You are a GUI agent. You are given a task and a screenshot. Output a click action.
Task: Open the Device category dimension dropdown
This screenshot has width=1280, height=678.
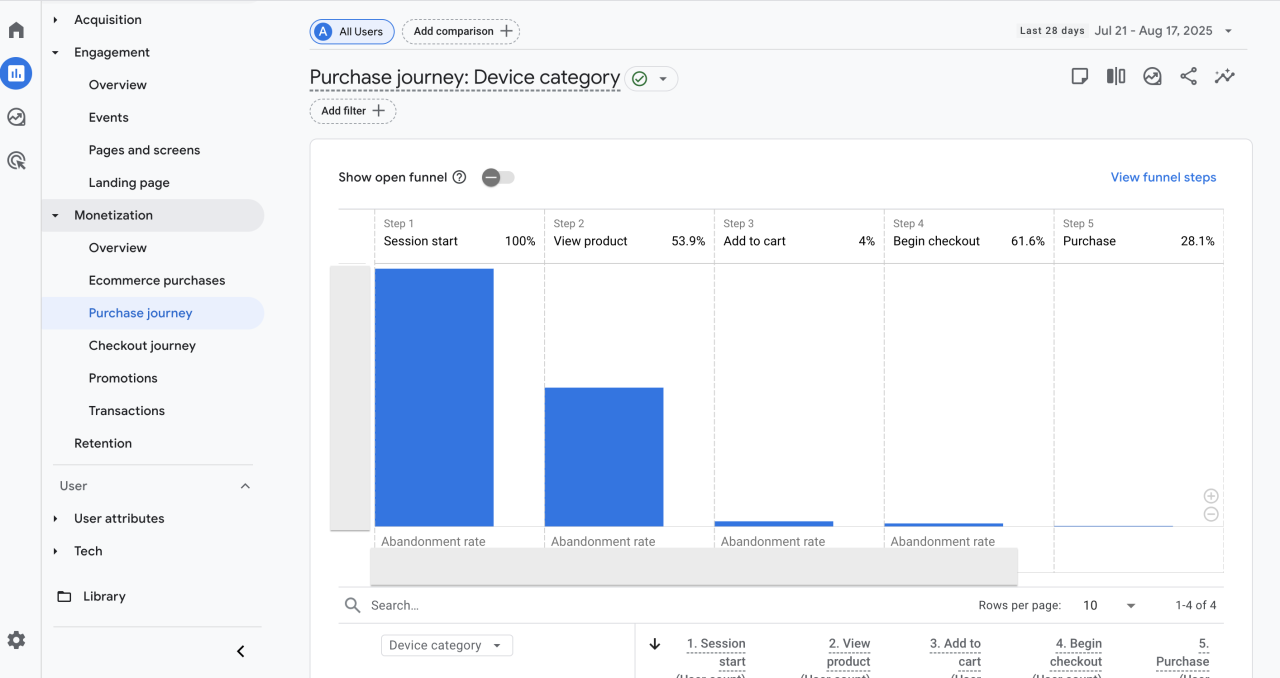446,645
